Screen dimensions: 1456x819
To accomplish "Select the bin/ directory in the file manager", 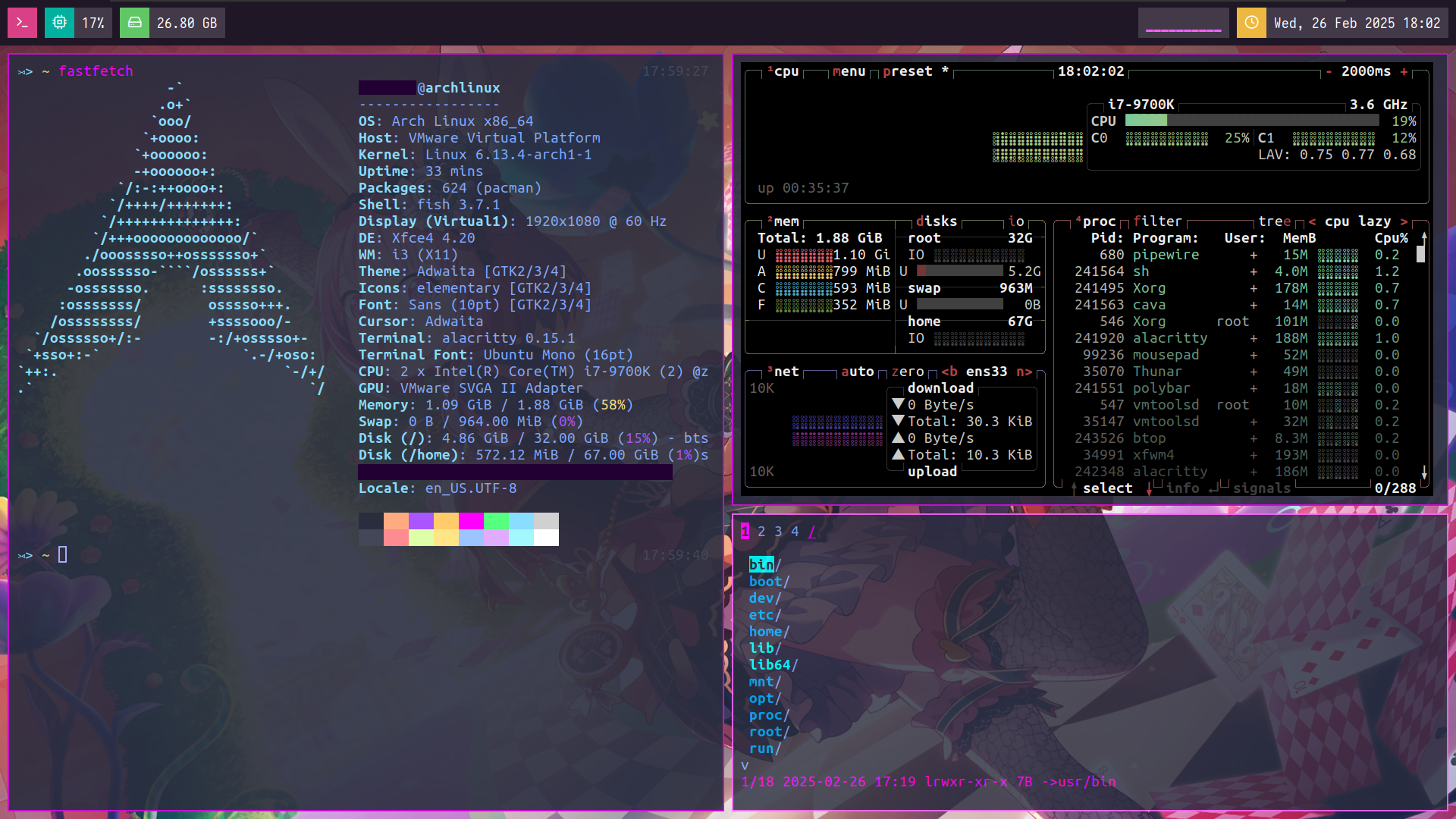I will point(765,565).
